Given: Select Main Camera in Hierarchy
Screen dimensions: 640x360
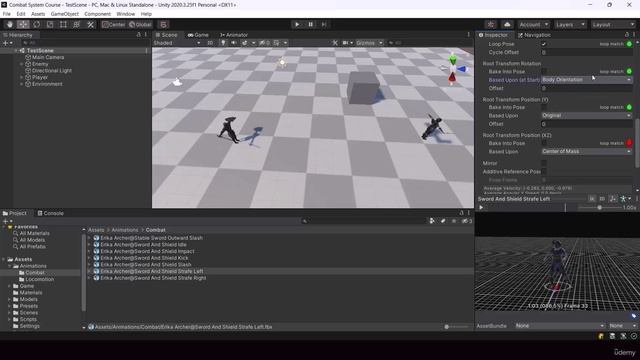Looking at the screenshot, I should (x=48, y=58).
